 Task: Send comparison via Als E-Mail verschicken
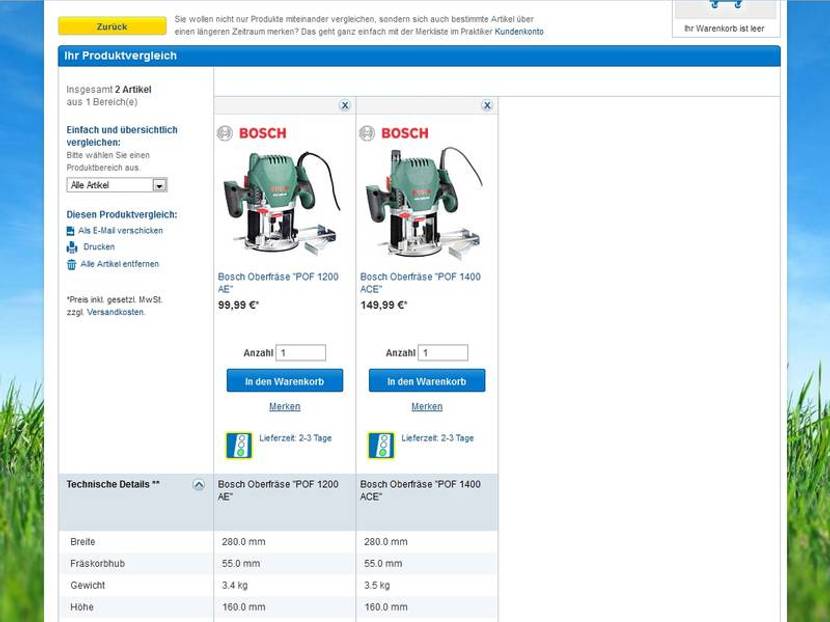pos(121,231)
